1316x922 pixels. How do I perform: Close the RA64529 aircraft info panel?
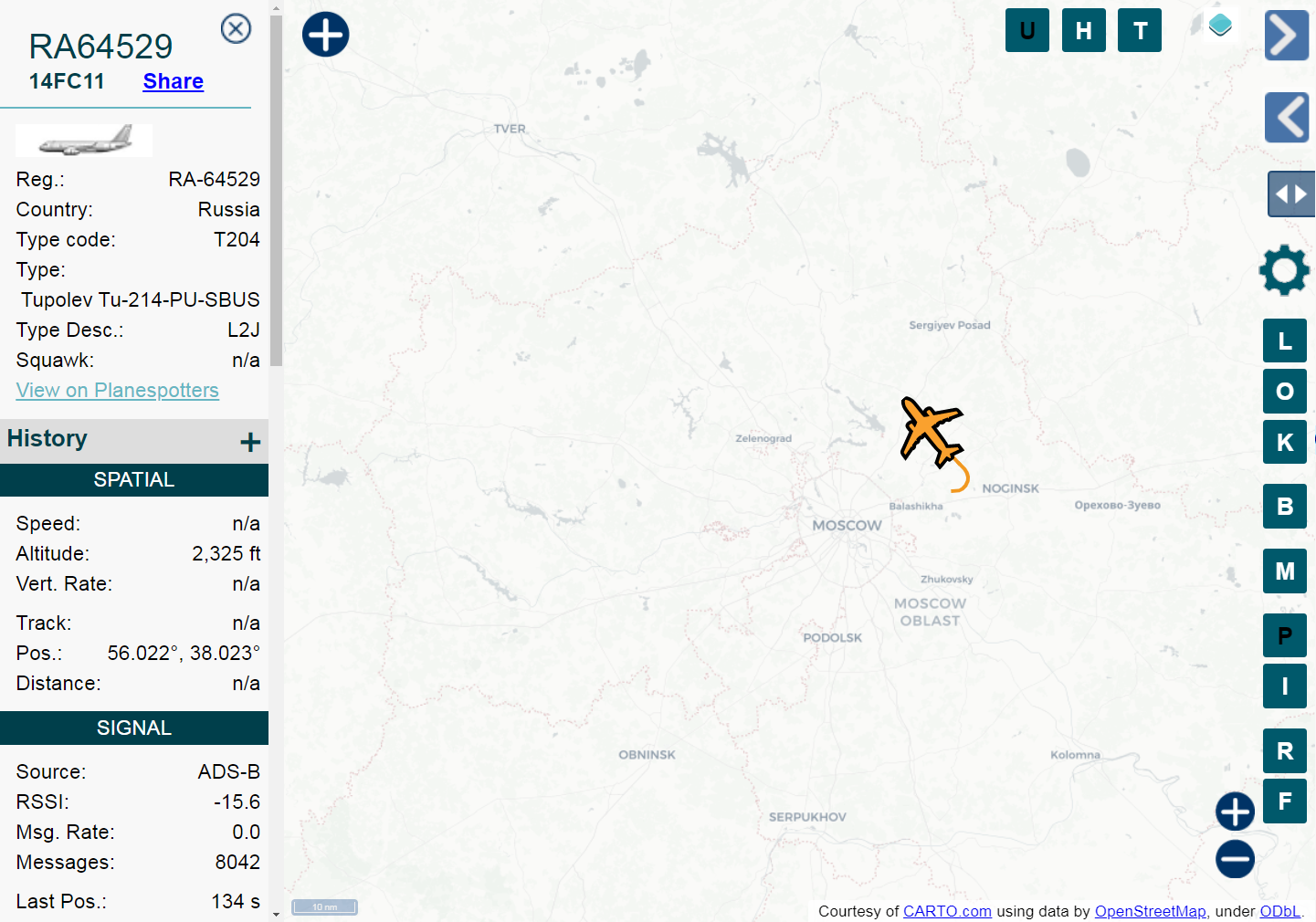tap(237, 29)
